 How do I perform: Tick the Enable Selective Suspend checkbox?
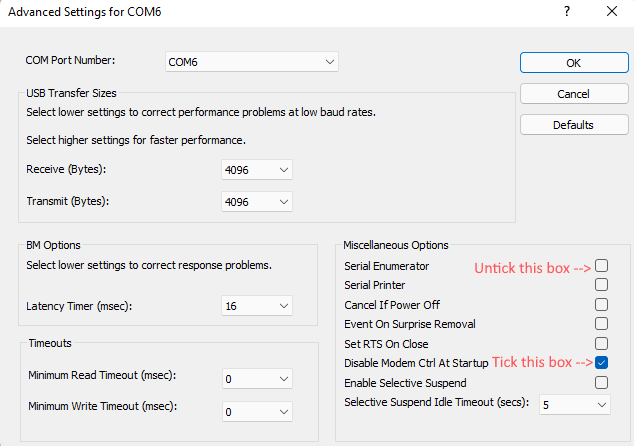point(601,382)
